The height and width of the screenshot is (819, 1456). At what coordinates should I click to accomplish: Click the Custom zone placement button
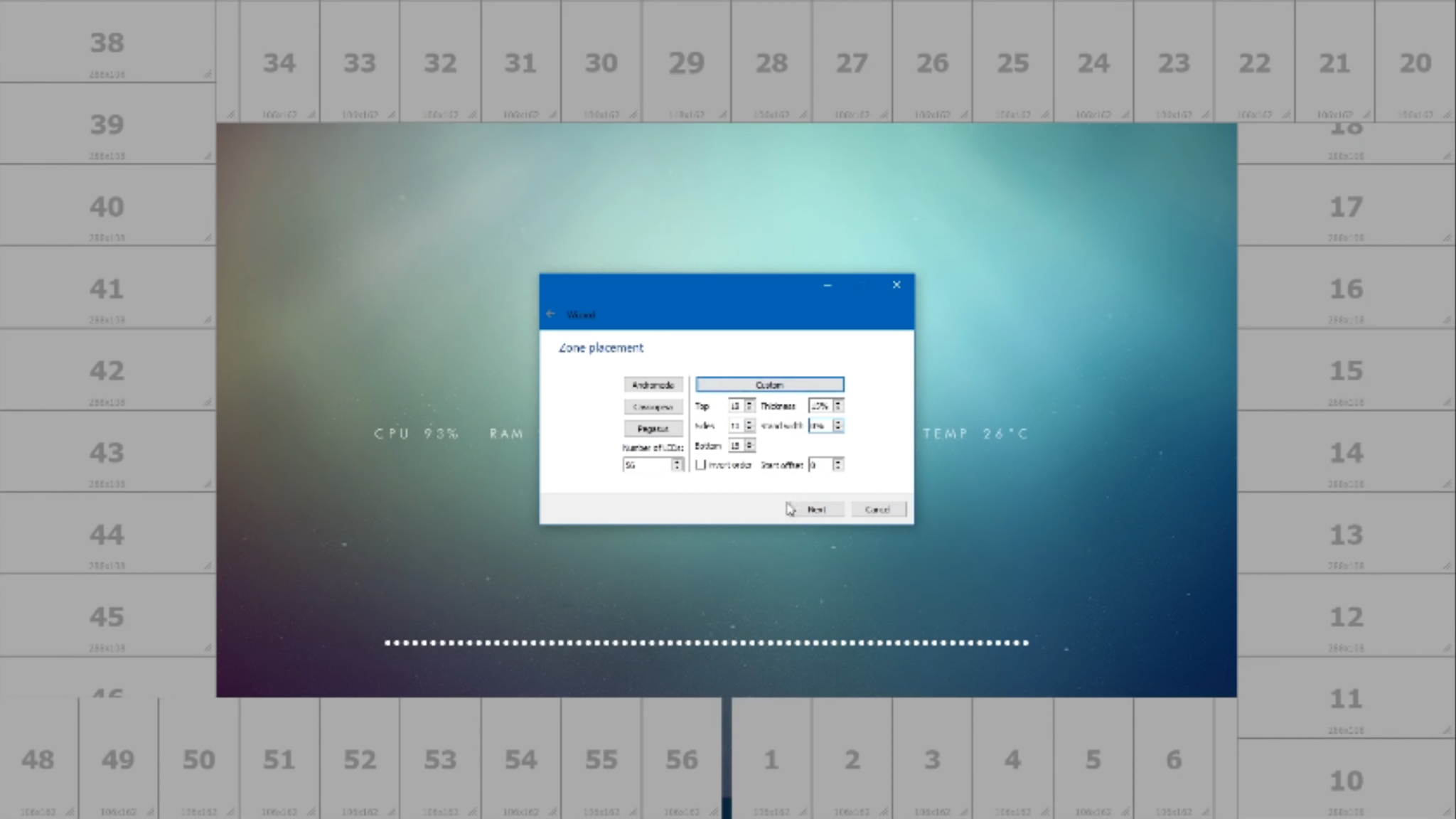[769, 385]
